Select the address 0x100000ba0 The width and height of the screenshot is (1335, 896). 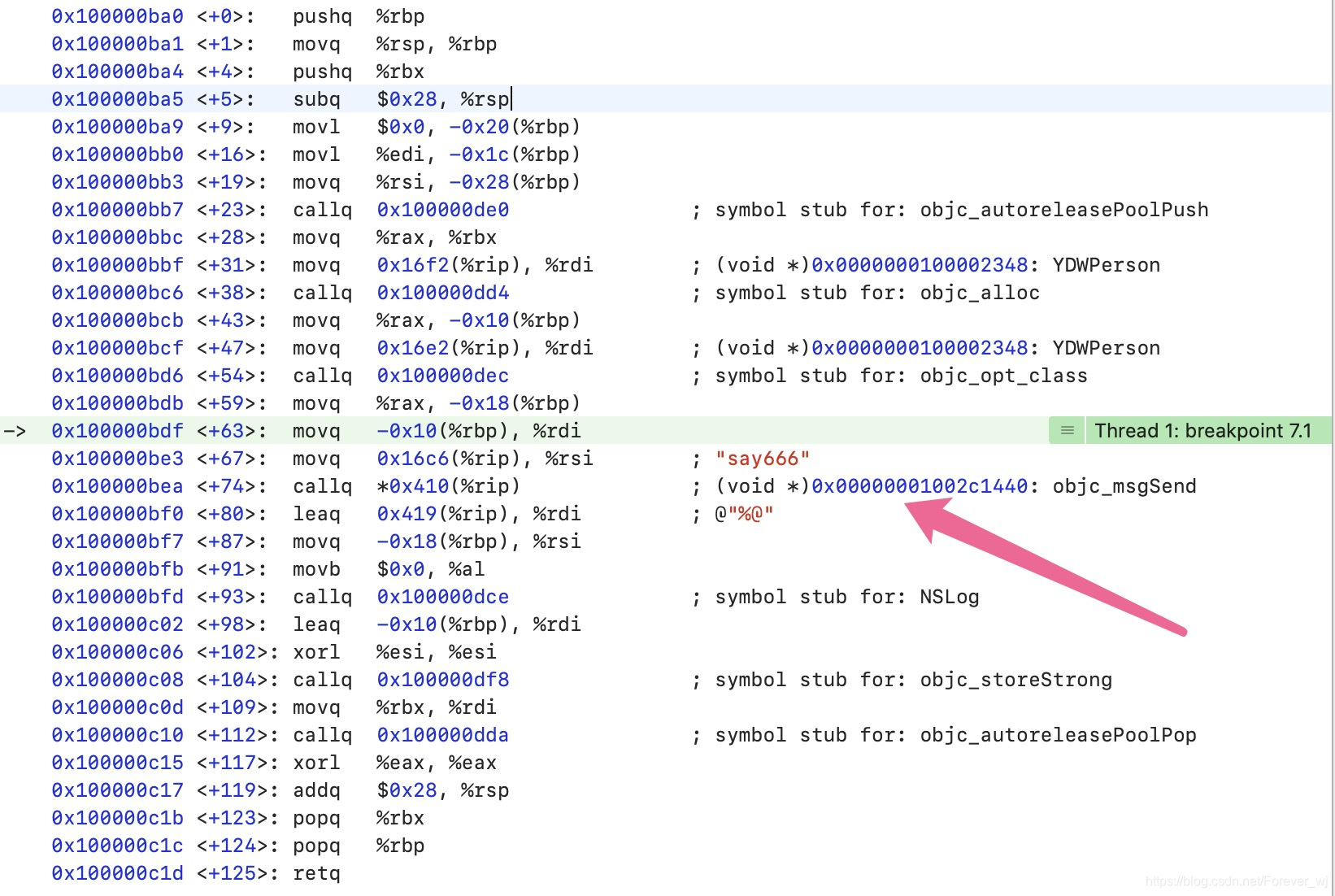point(118,16)
